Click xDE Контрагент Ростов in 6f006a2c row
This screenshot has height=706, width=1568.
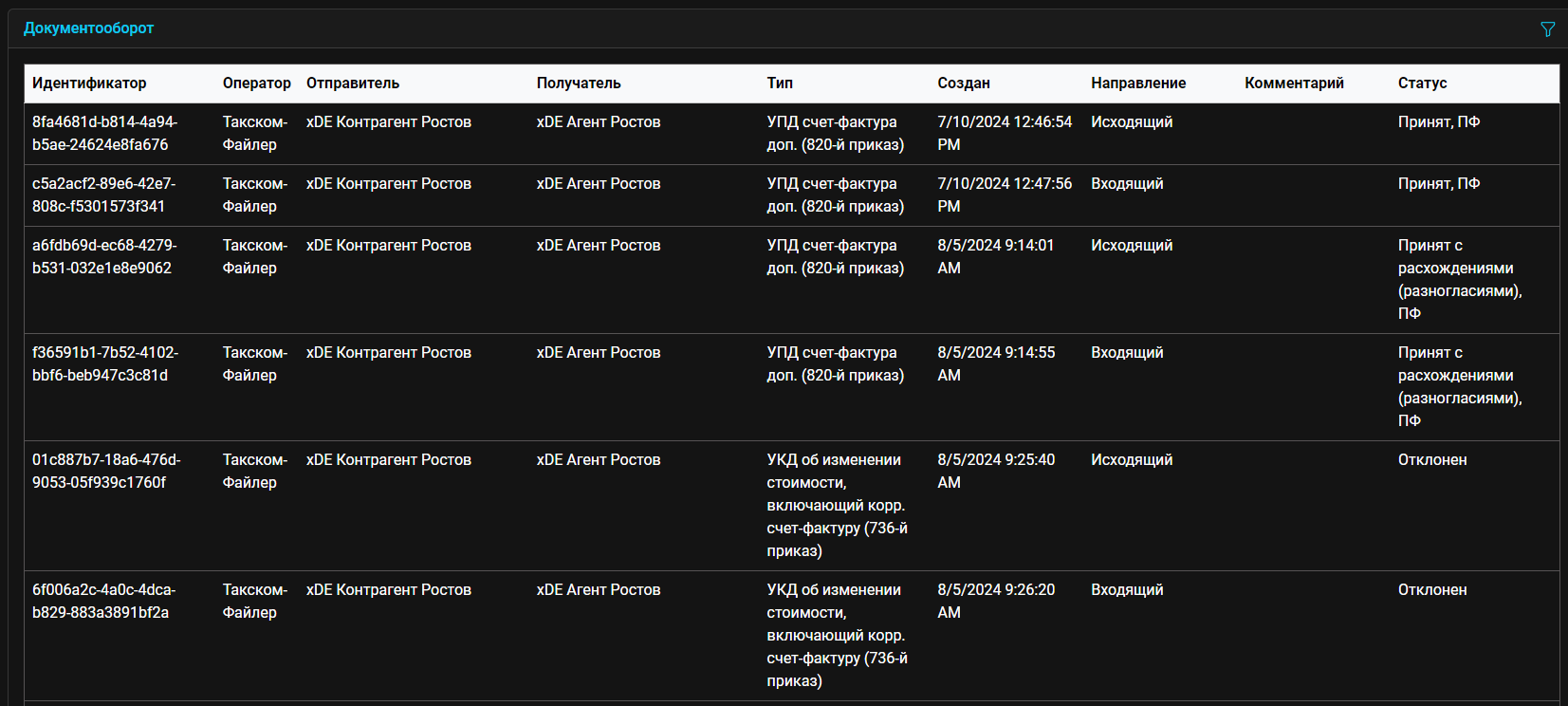(389, 590)
